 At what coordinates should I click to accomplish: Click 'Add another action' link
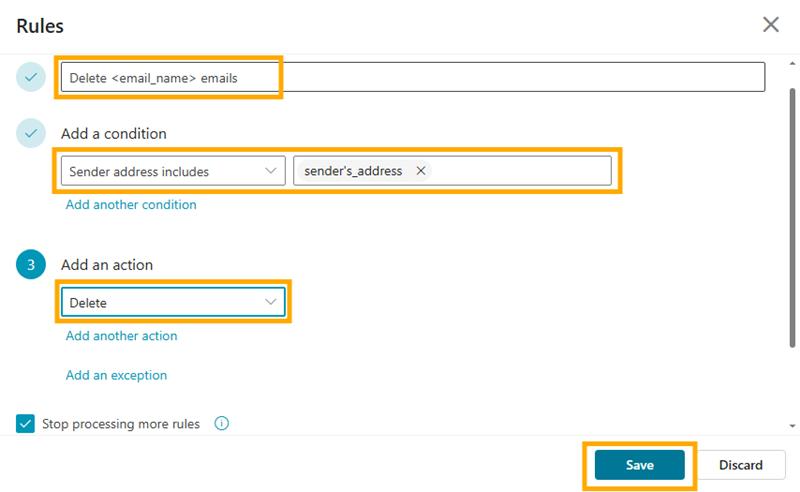tap(121, 336)
